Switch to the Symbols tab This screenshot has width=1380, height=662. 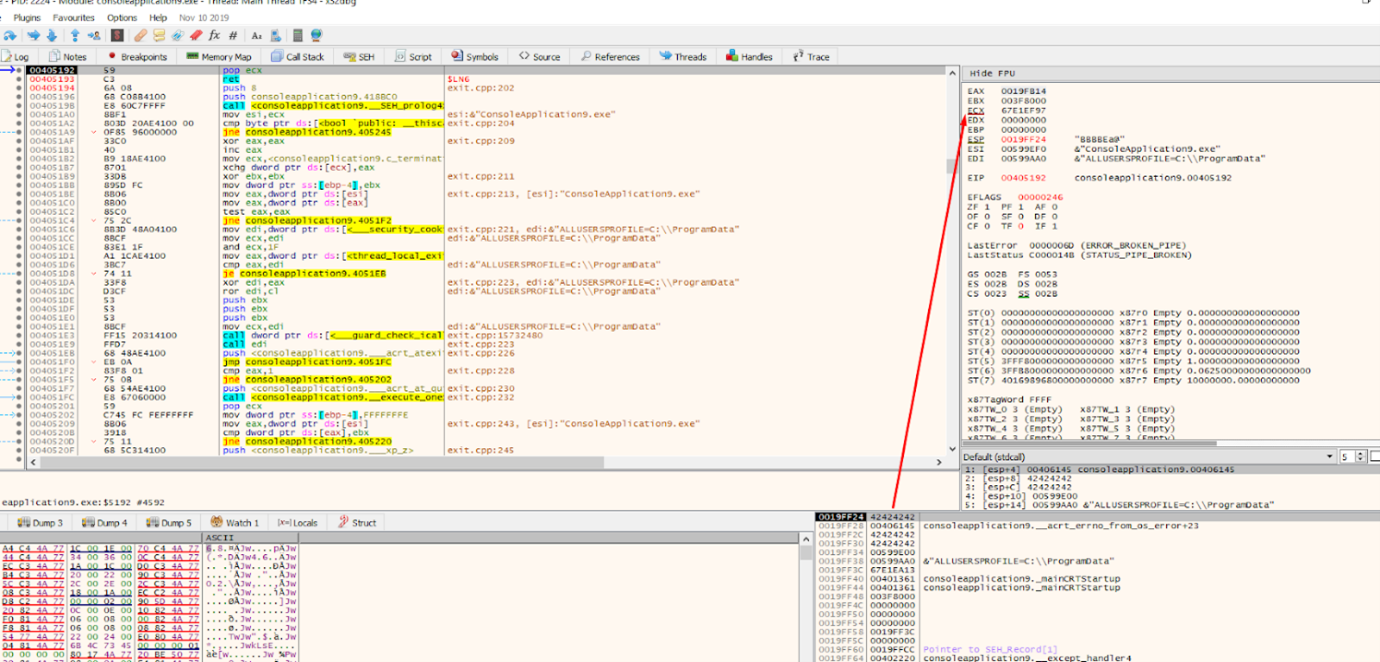(x=475, y=57)
